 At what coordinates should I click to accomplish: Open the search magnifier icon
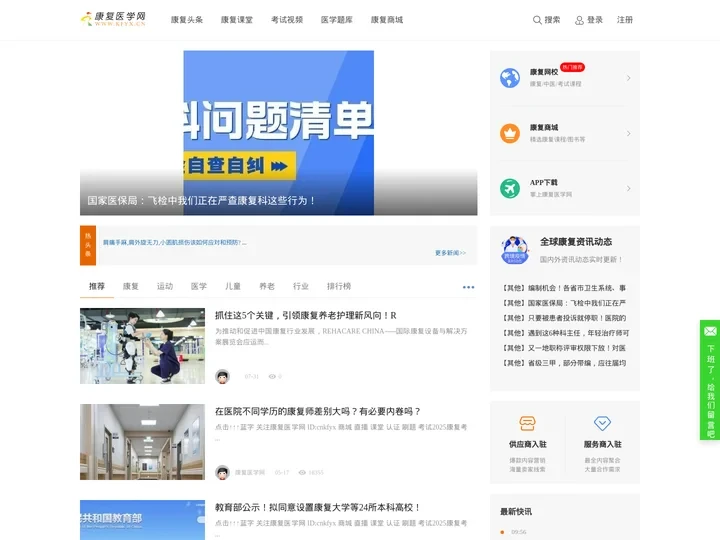537,20
